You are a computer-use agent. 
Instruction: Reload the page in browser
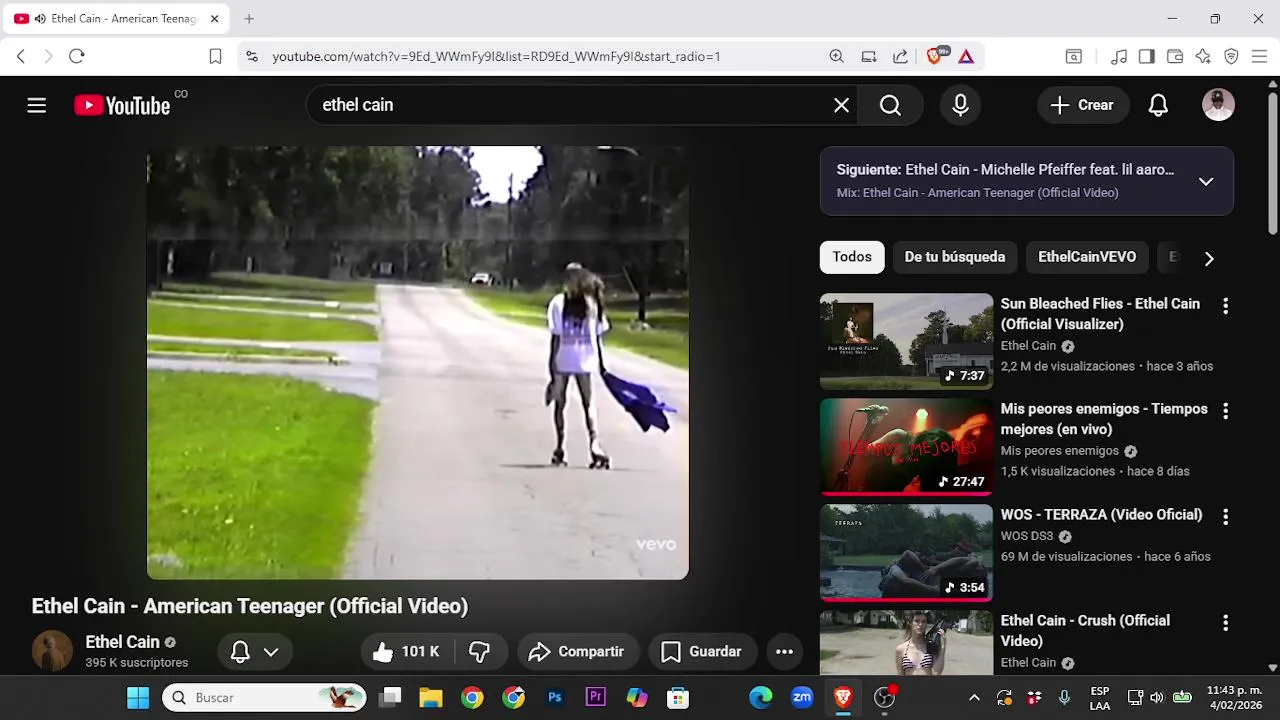[x=77, y=57]
